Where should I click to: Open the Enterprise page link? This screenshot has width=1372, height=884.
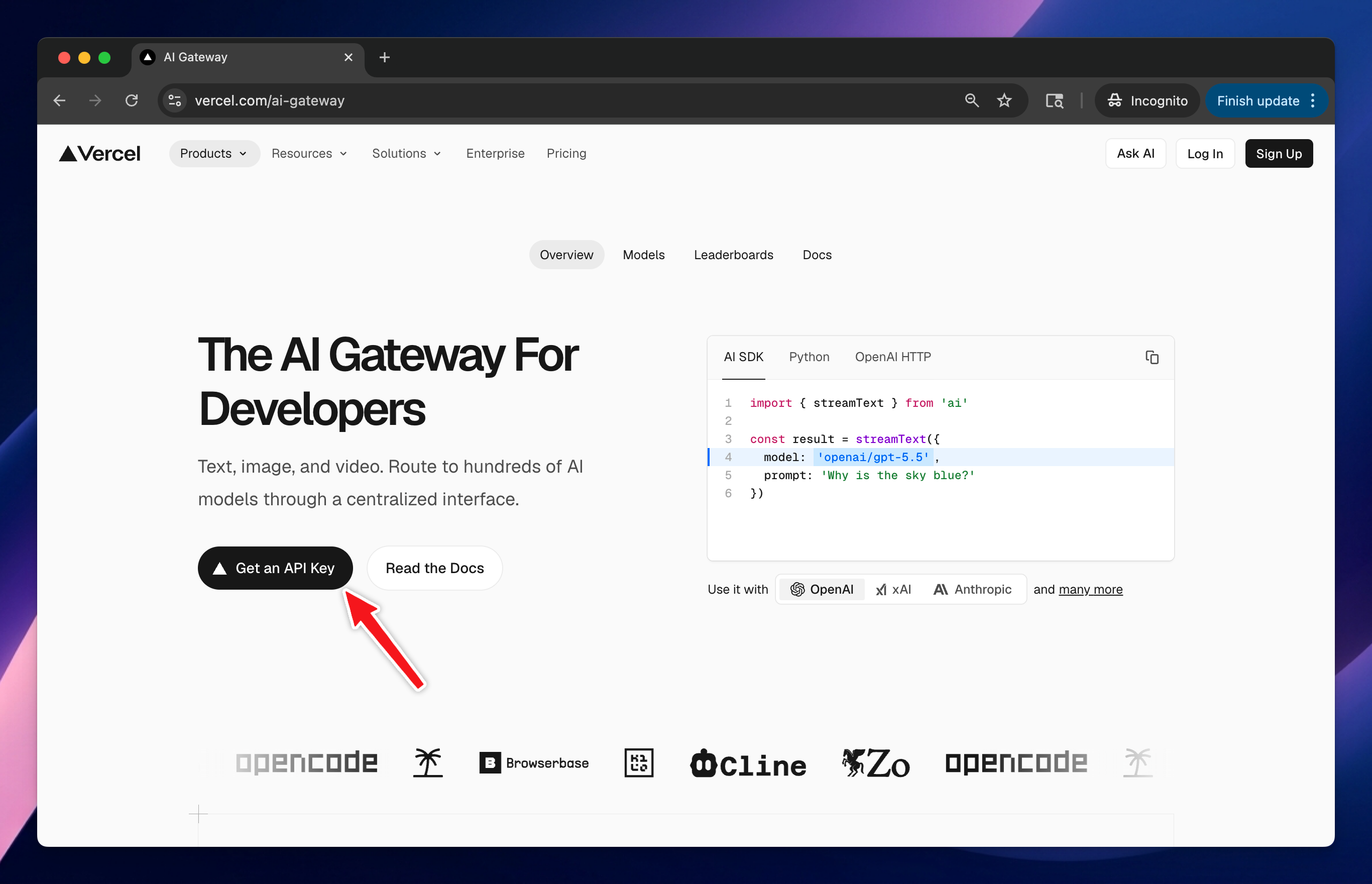495,153
